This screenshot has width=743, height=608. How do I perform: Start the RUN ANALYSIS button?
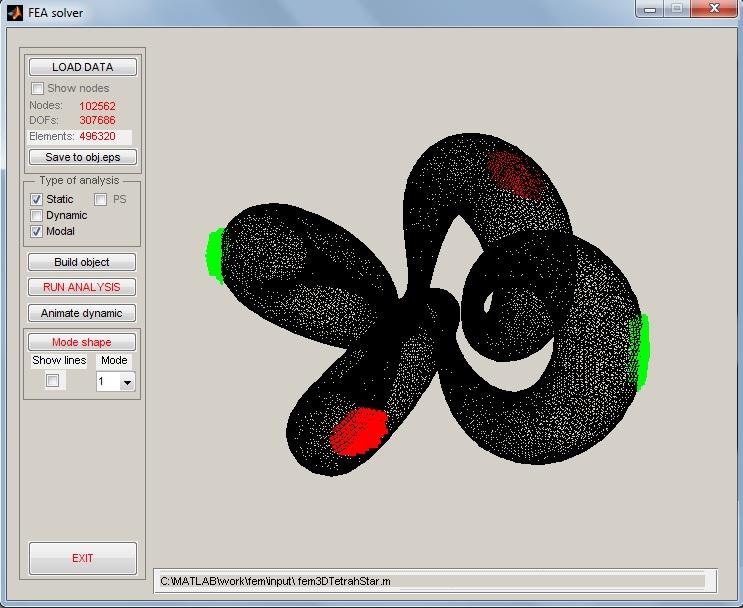[82, 287]
